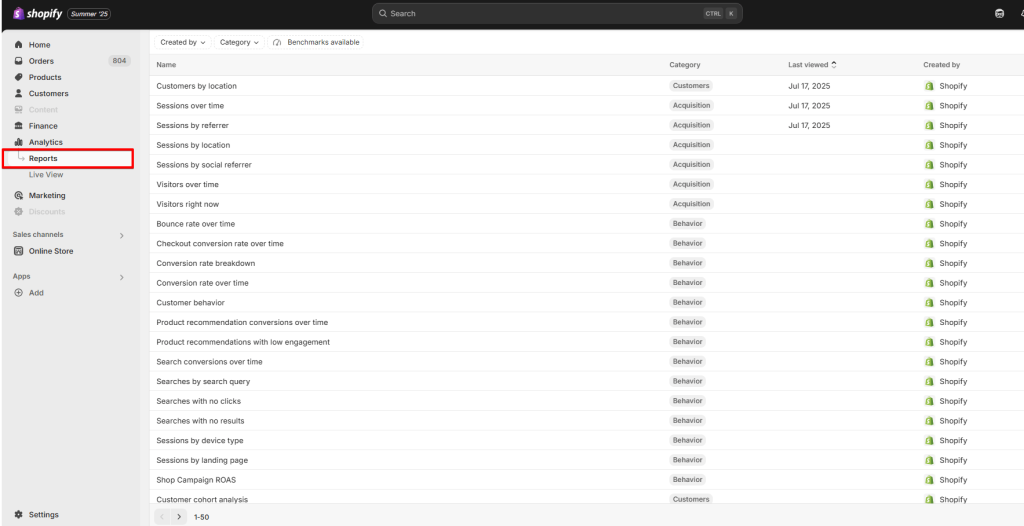Open Sessions by location report

pyautogui.click(x=193, y=145)
